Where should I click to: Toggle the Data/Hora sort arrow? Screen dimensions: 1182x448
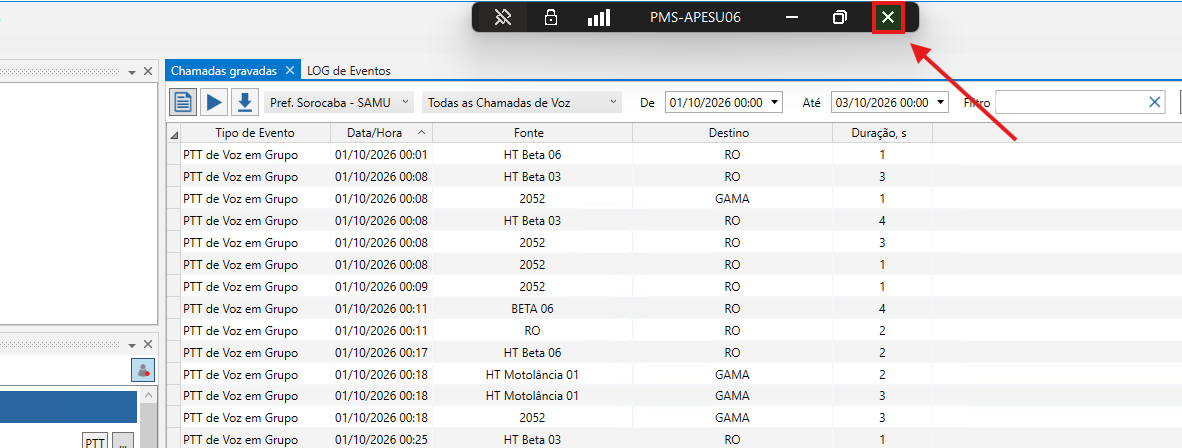[x=421, y=132]
